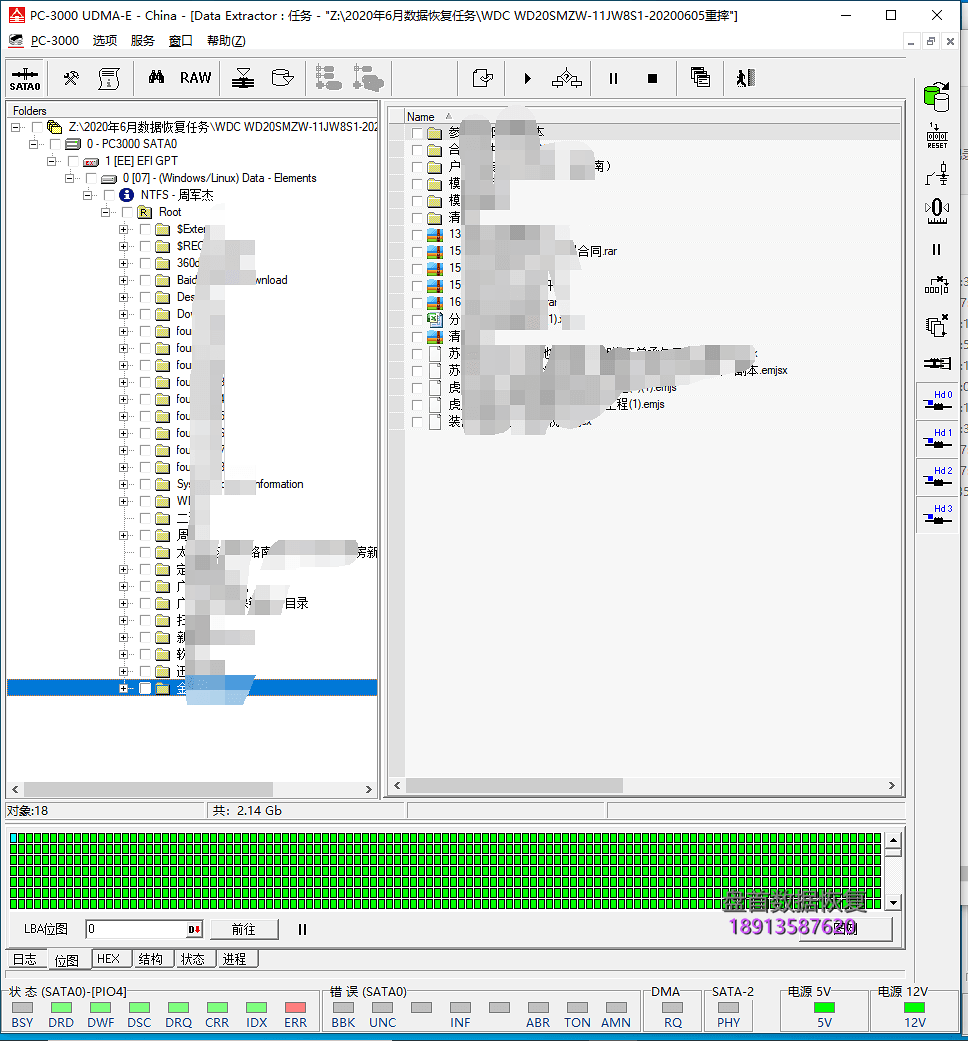Collapse the PC3000 SATA0 node

33,144
